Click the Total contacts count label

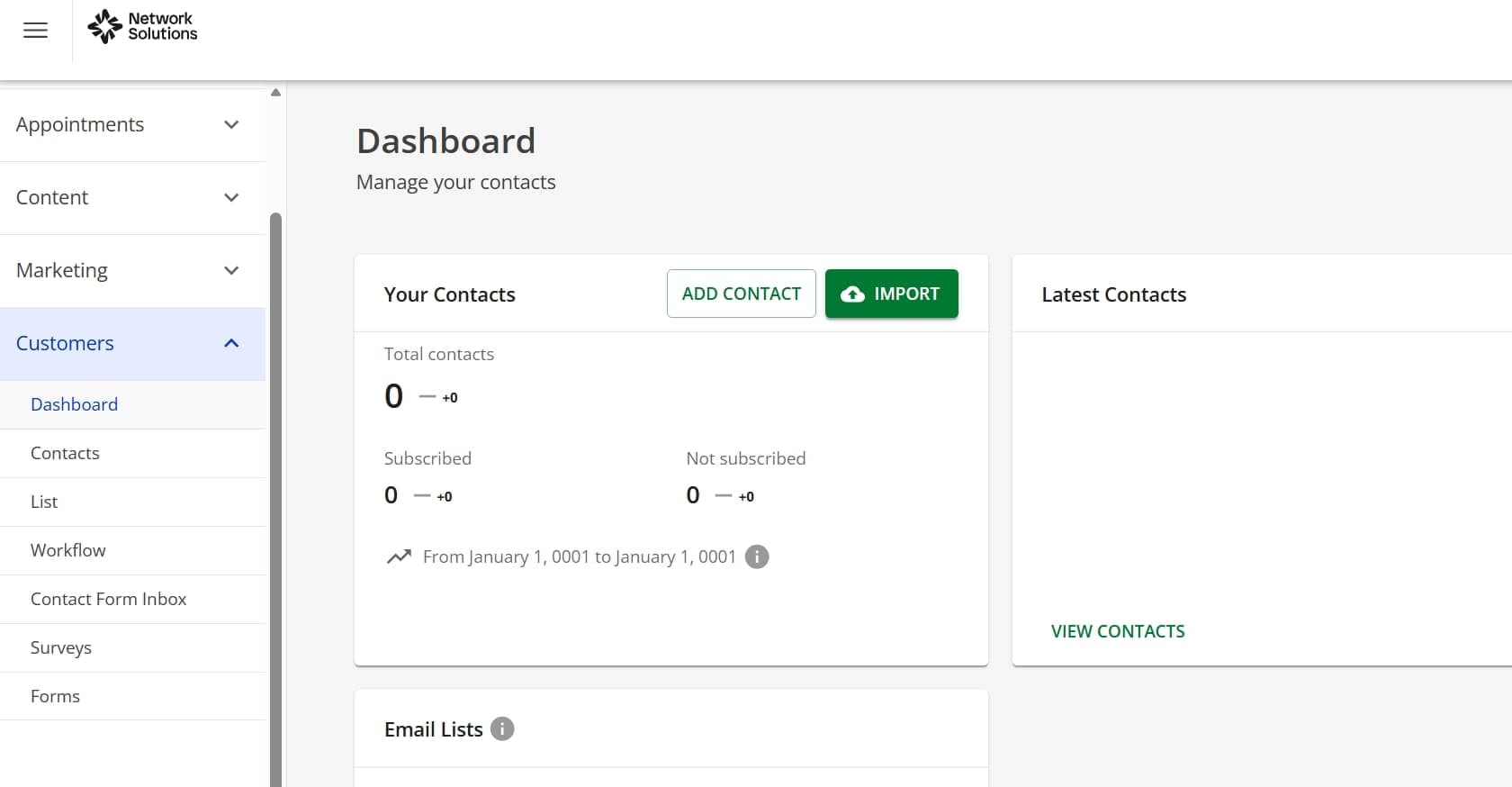pos(439,354)
